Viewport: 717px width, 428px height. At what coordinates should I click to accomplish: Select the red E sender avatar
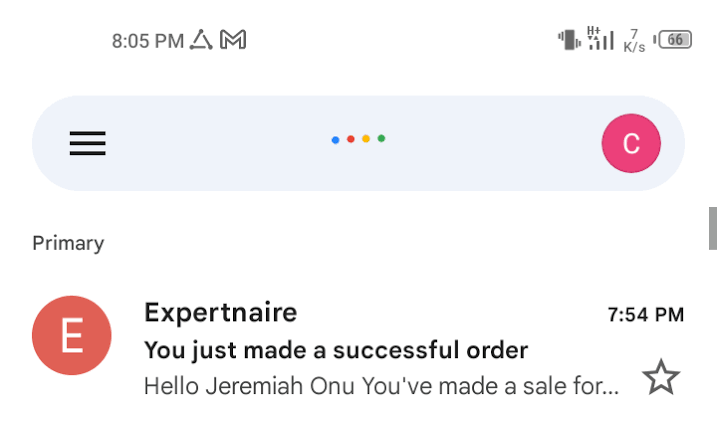[72, 335]
